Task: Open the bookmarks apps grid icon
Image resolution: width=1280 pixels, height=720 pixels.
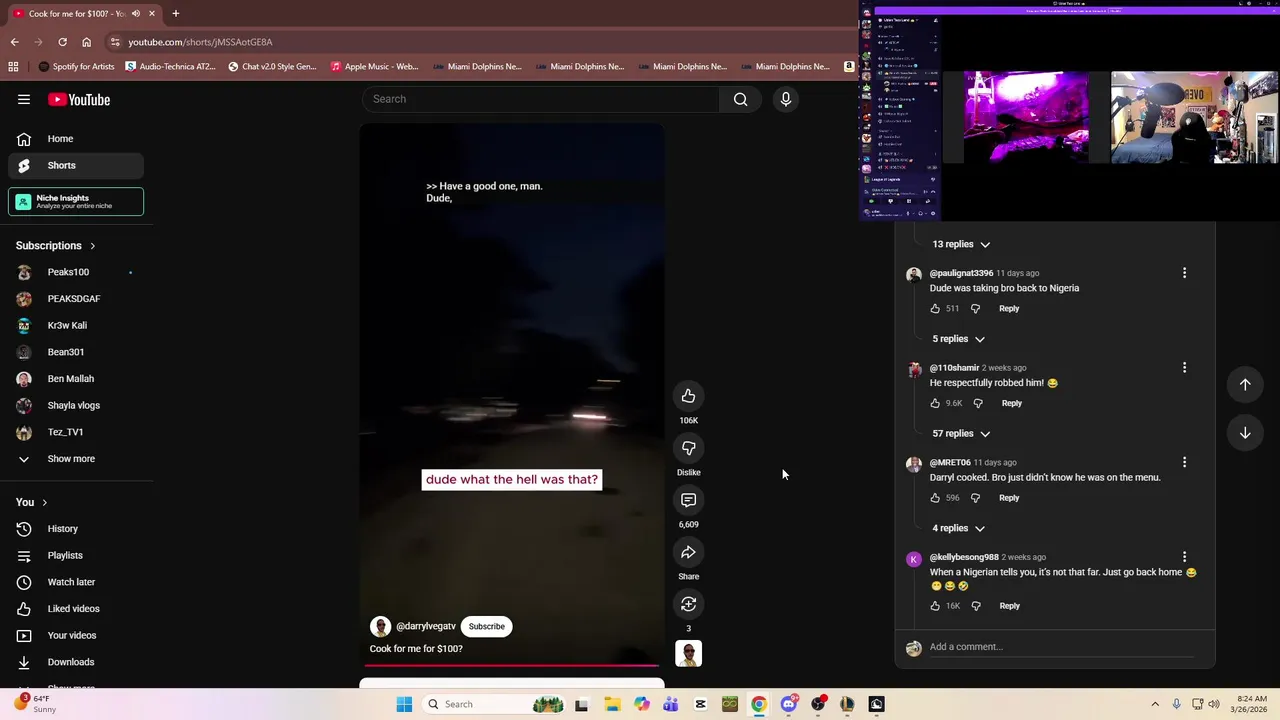Action: 13,67
